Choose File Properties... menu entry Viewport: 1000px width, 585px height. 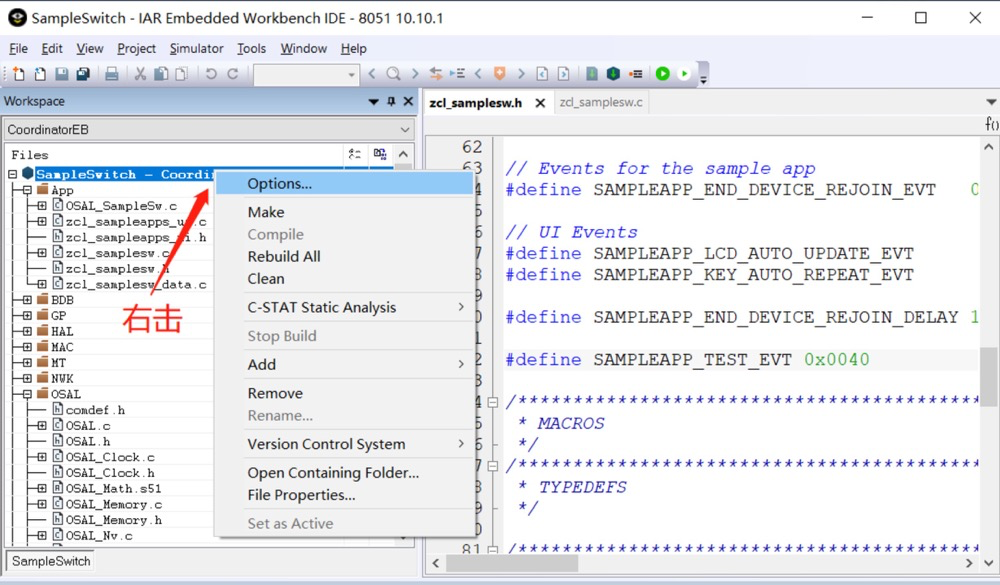point(344,495)
